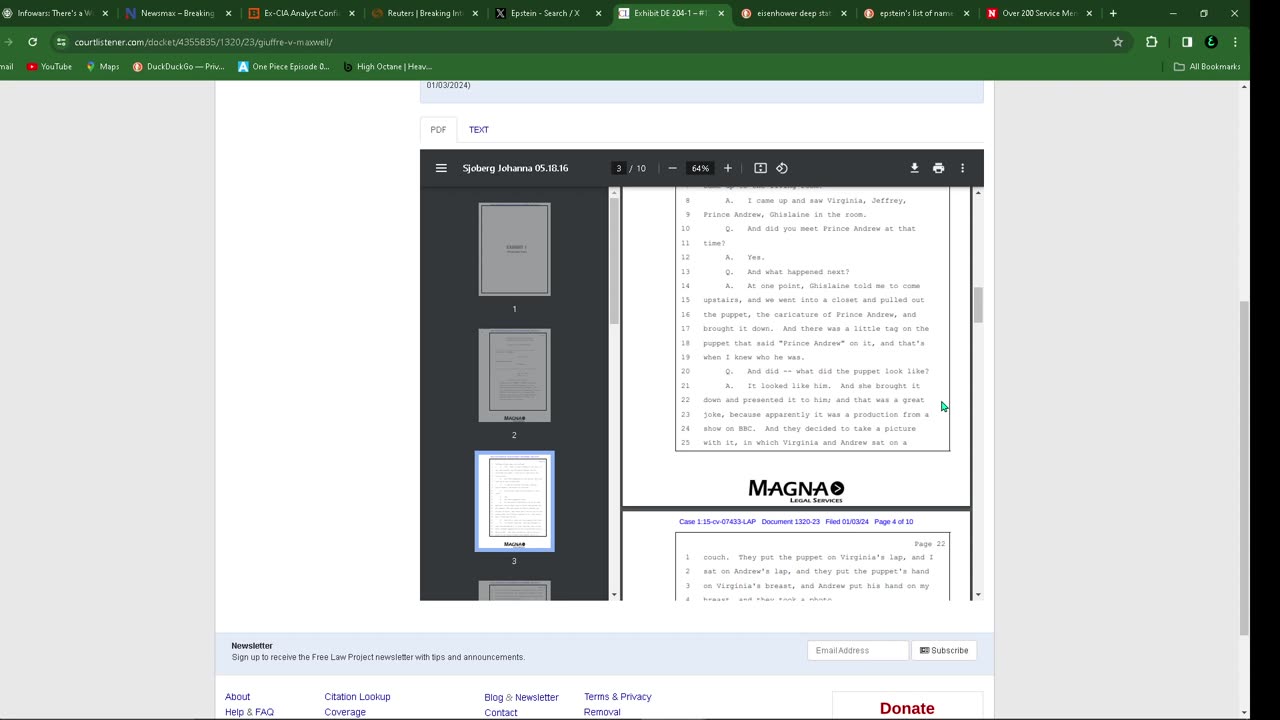Open a new browser tab
Viewport: 1280px width, 720px height.
click(x=1113, y=13)
